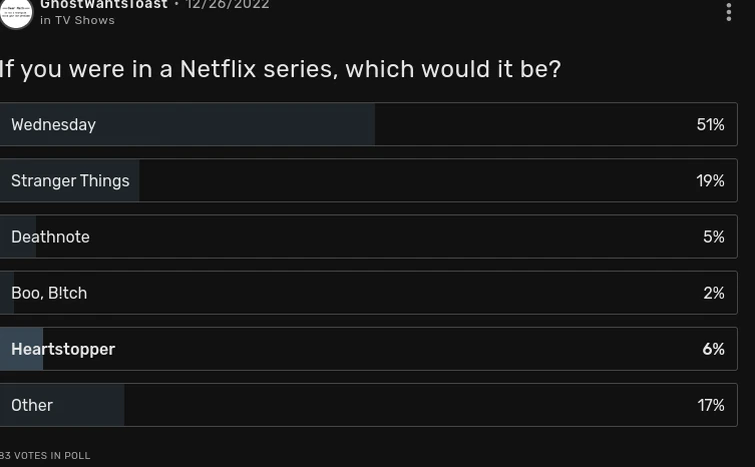Image resolution: width=755 pixels, height=467 pixels.
Task: Click the GhostWantsToast profile avatar
Action: [x=16, y=12]
